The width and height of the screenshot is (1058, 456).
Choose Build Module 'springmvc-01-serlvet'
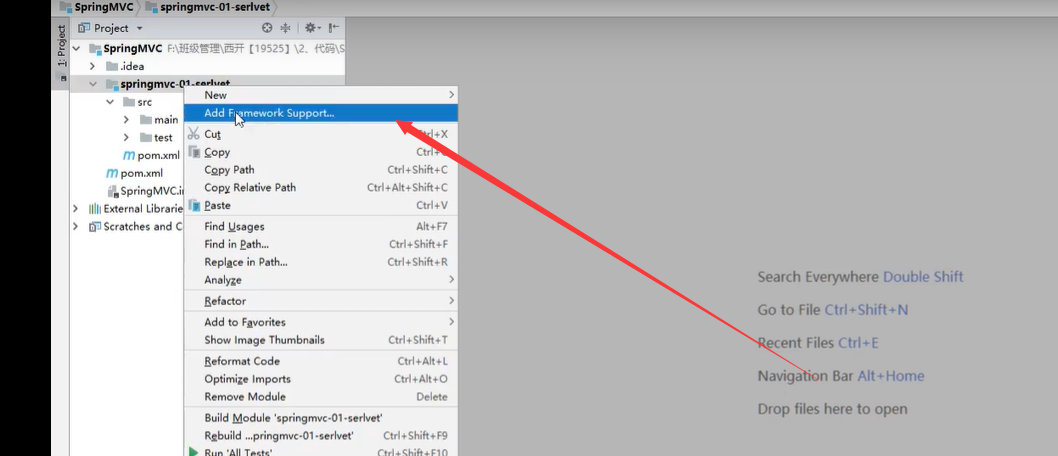click(321, 418)
